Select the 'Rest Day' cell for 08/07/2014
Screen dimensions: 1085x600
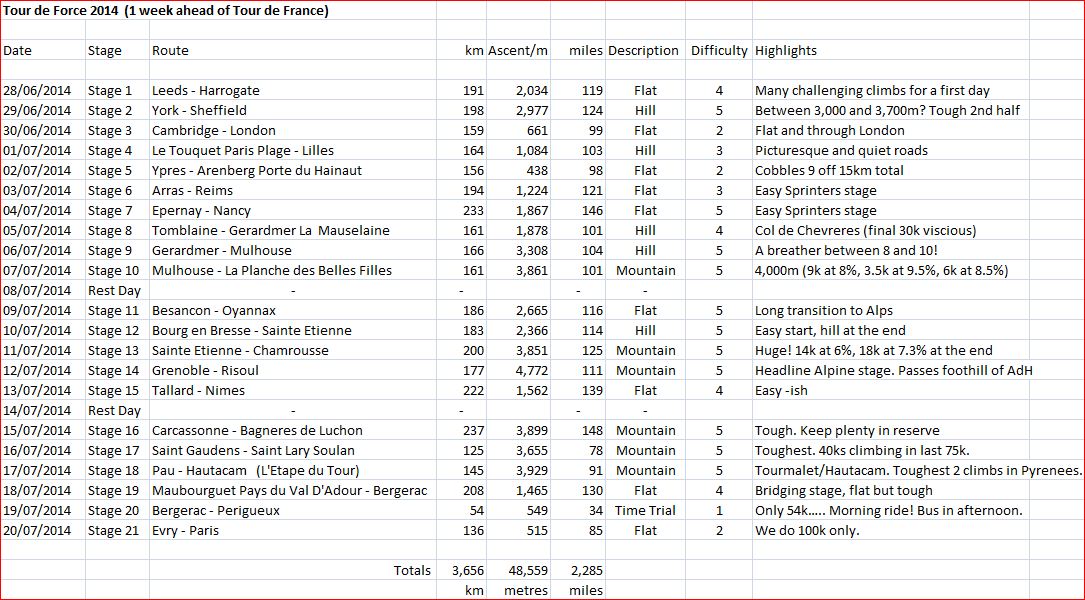(x=114, y=291)
